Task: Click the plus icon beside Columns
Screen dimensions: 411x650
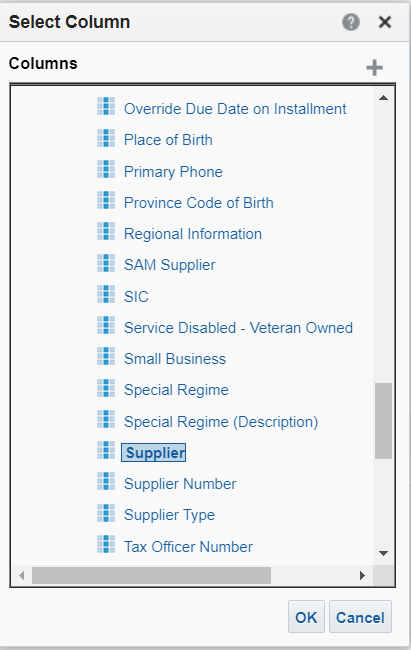Action: click(x=374, y=68)
